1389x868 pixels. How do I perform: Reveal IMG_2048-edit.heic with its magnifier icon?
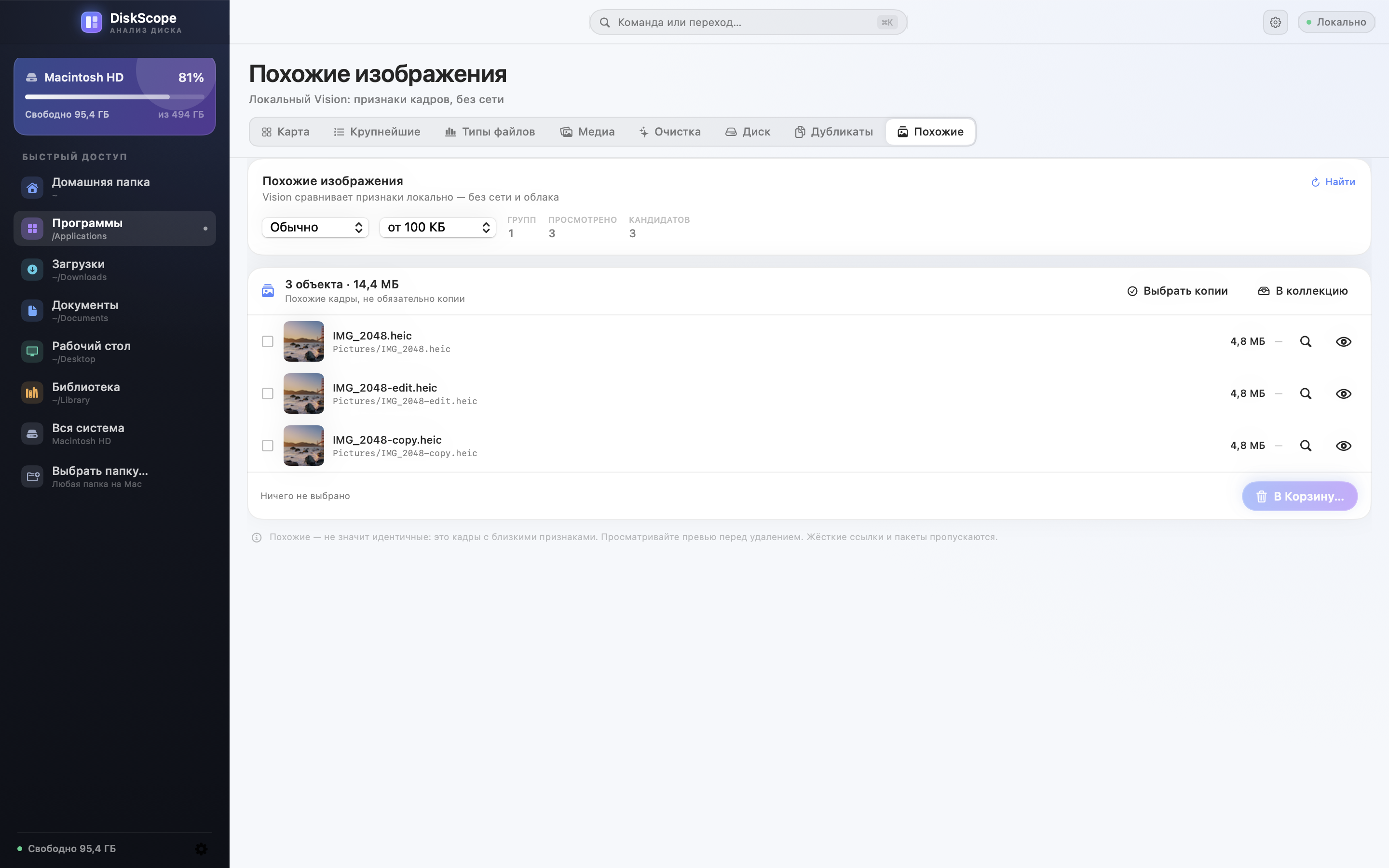pyautogui.click(x=1306, y=394)
